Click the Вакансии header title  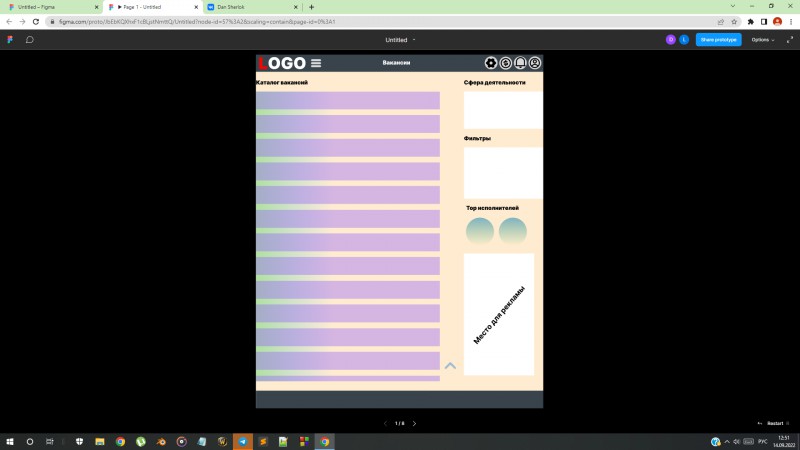(x=396, y=63)
